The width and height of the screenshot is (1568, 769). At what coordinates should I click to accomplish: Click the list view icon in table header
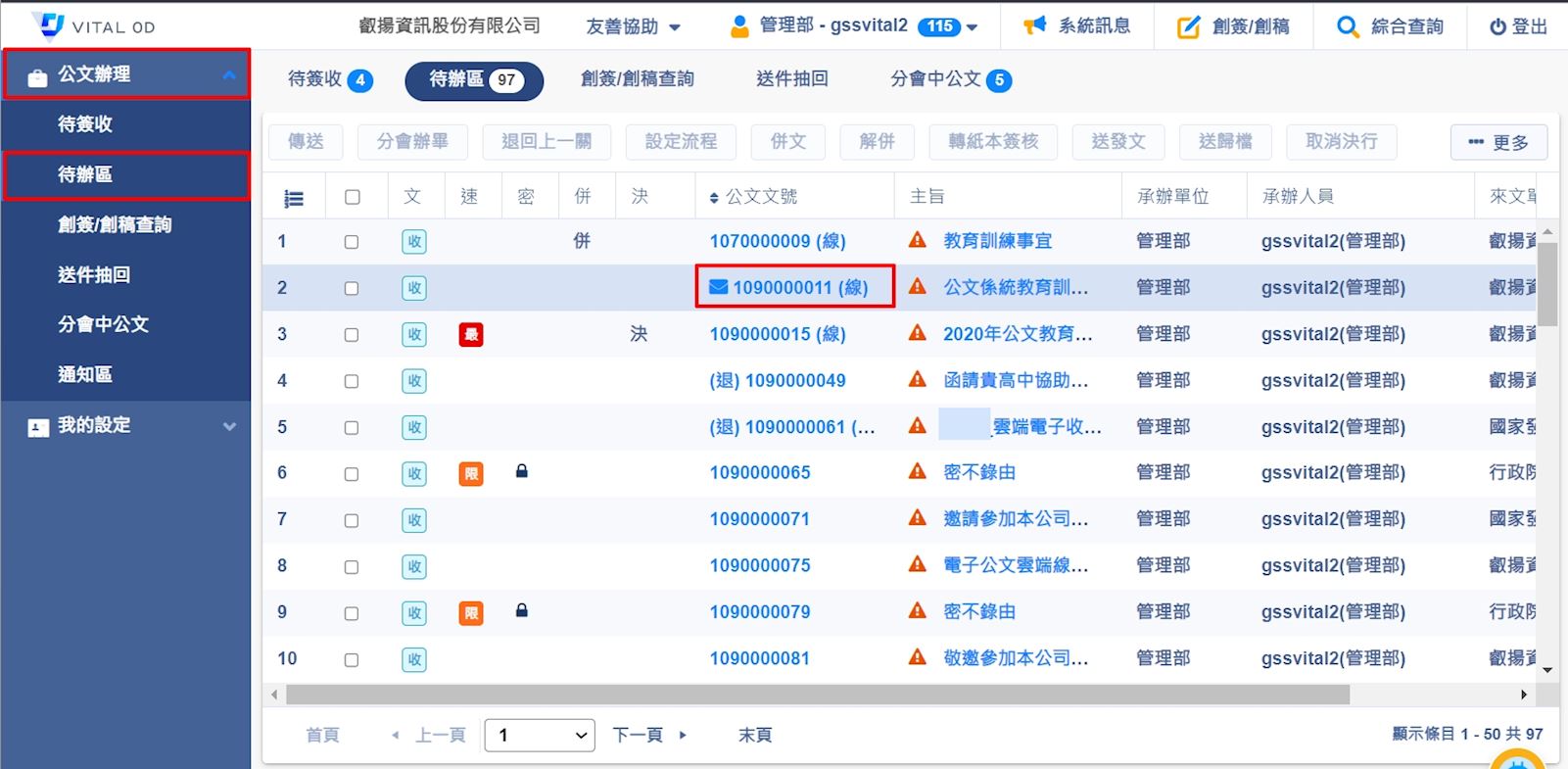293,198
